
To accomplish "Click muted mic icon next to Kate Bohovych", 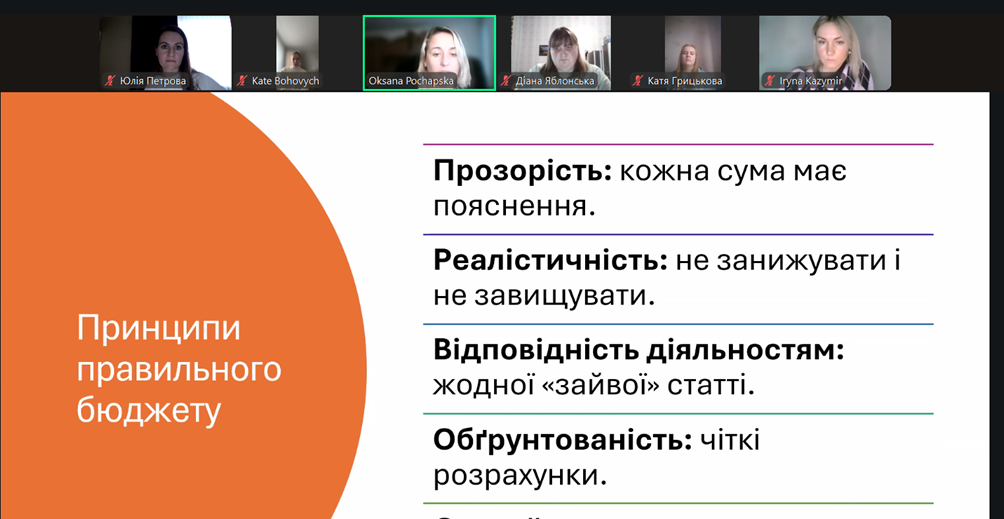I will tap(242, 81).
